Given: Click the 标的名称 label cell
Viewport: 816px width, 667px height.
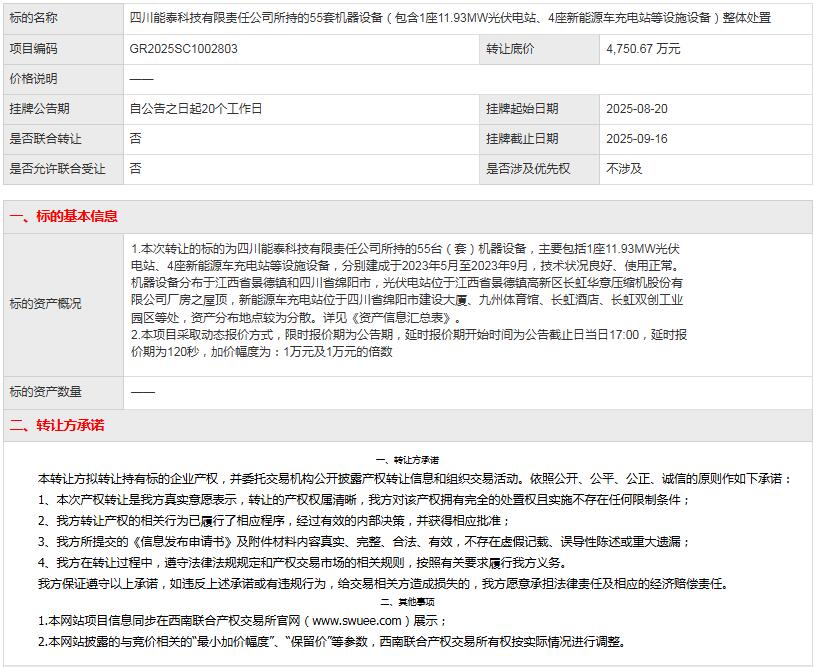Looking at the screenshot, I should pos(63,18).
